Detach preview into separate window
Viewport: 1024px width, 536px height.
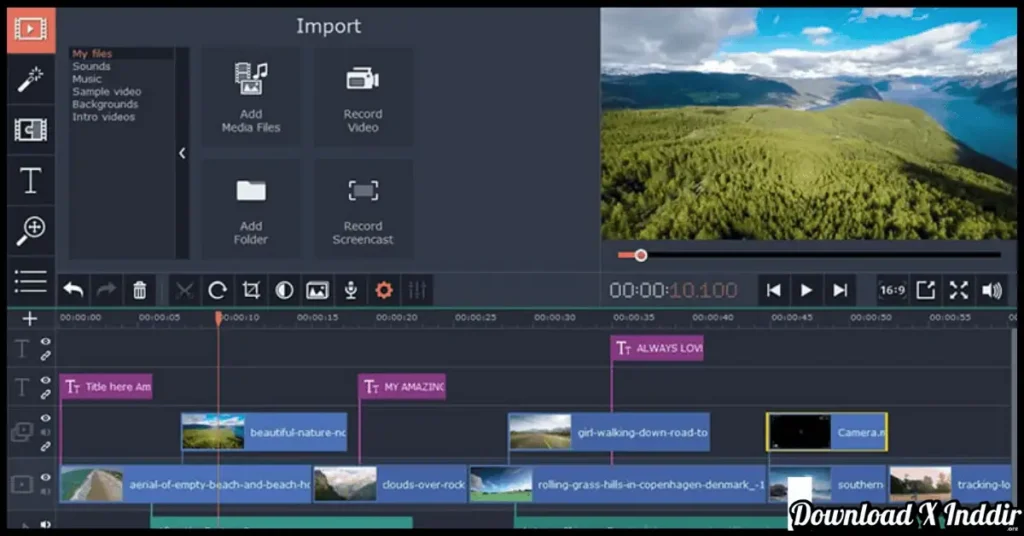[x=925, y=290]
